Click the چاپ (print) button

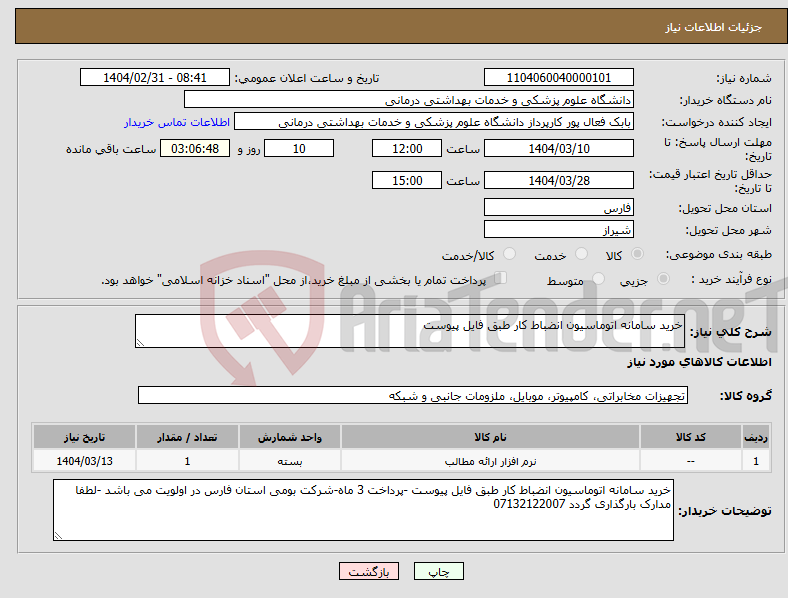point(438,571)
